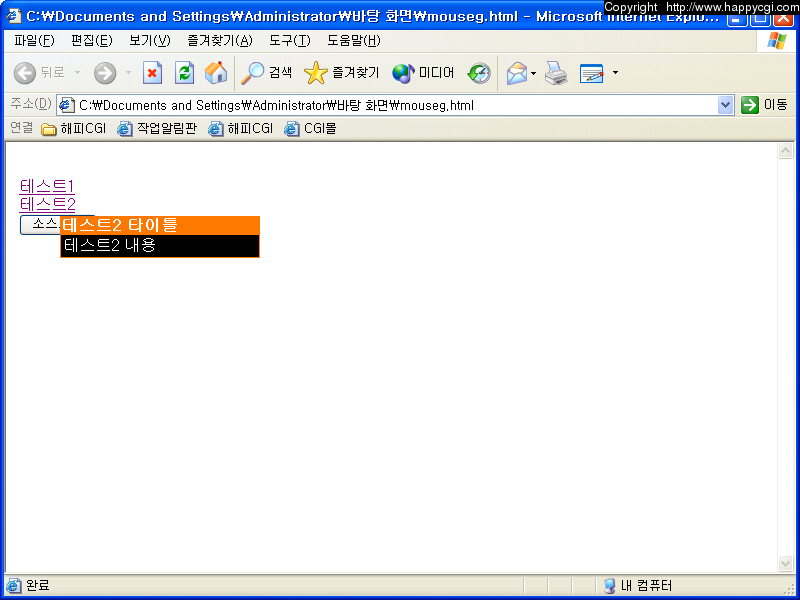Open the History clock icon
800x600 pixels.
[x=479, y=73]
